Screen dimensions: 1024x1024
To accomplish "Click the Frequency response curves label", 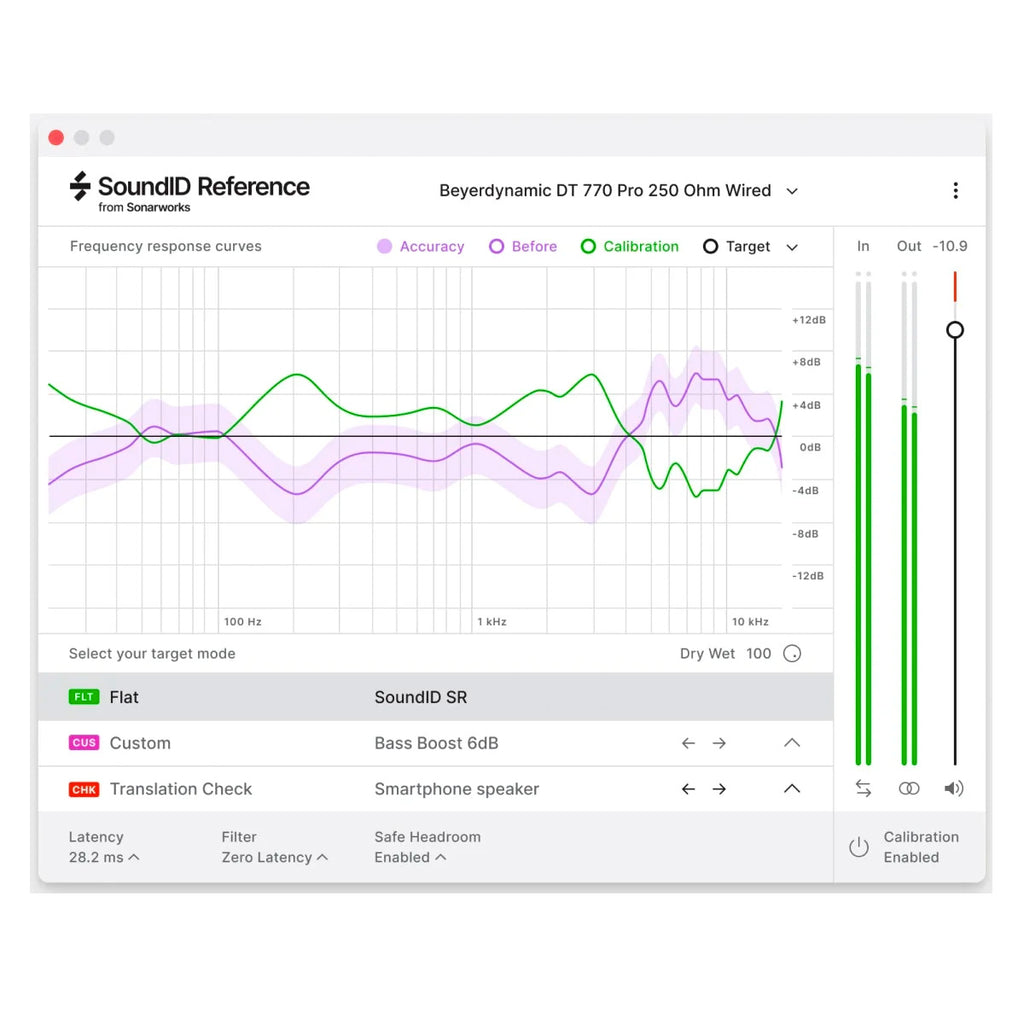I will (x=165, y=246).
